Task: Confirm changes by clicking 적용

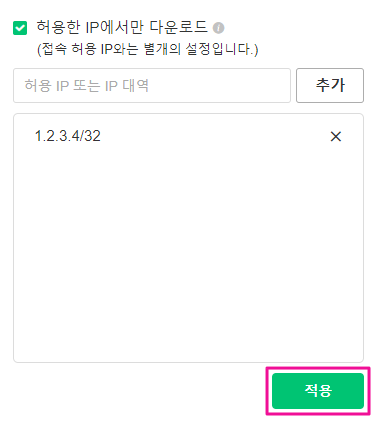Action: [x=318, y=391]
